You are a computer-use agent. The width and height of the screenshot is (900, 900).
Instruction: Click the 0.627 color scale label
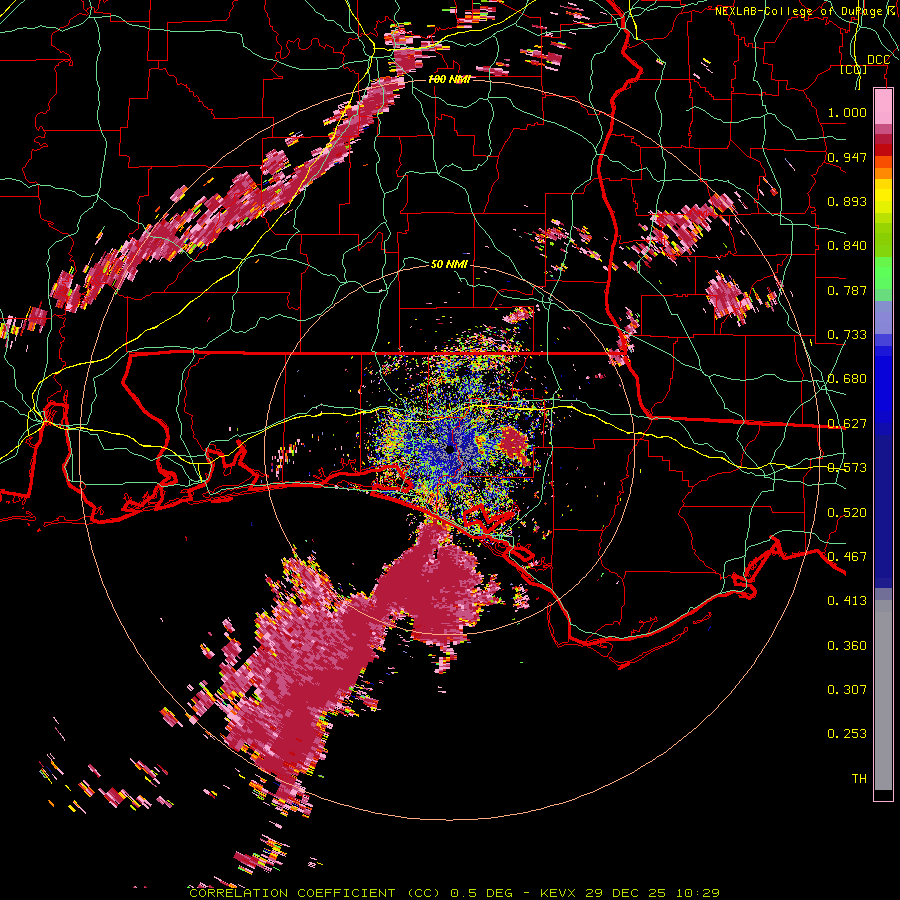[x=847, y=424]
